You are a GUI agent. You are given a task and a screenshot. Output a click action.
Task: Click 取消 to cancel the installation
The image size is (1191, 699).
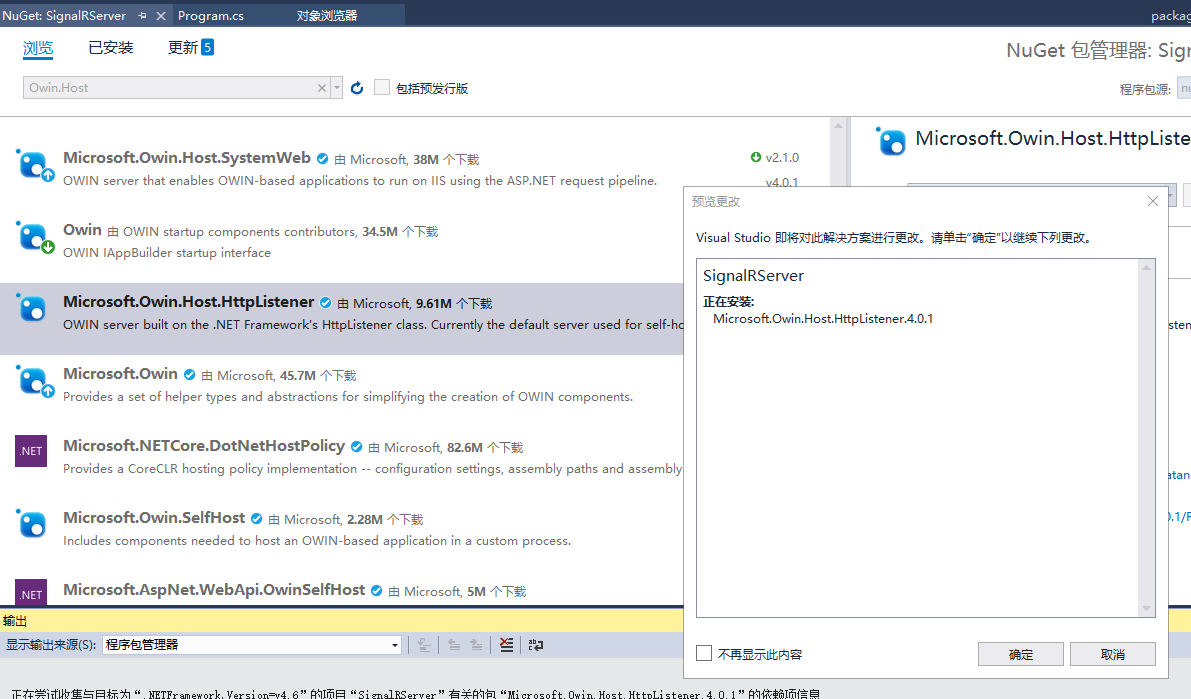[1112, 653]
